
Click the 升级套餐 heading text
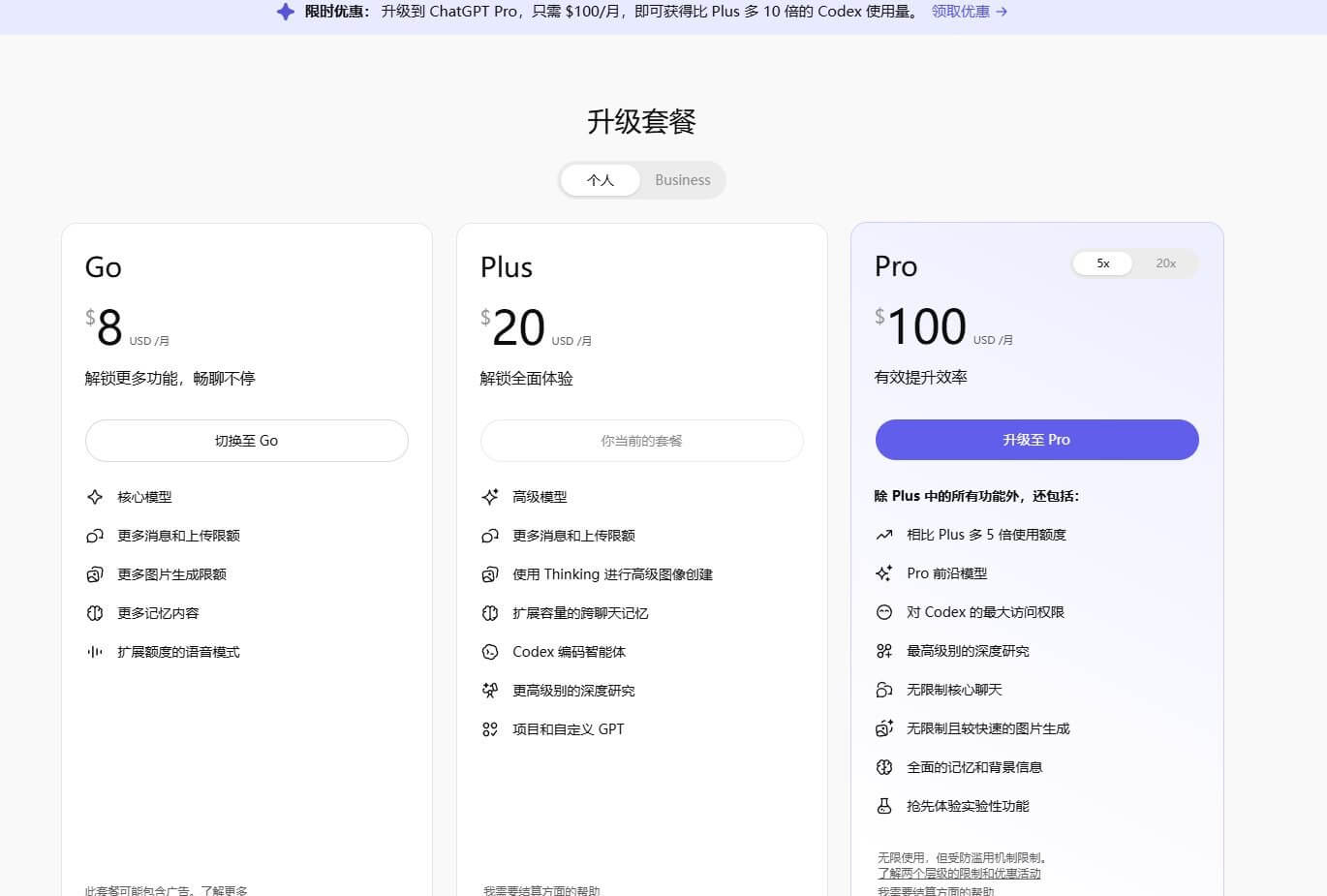pyautogui.click(x=641, y=122)
